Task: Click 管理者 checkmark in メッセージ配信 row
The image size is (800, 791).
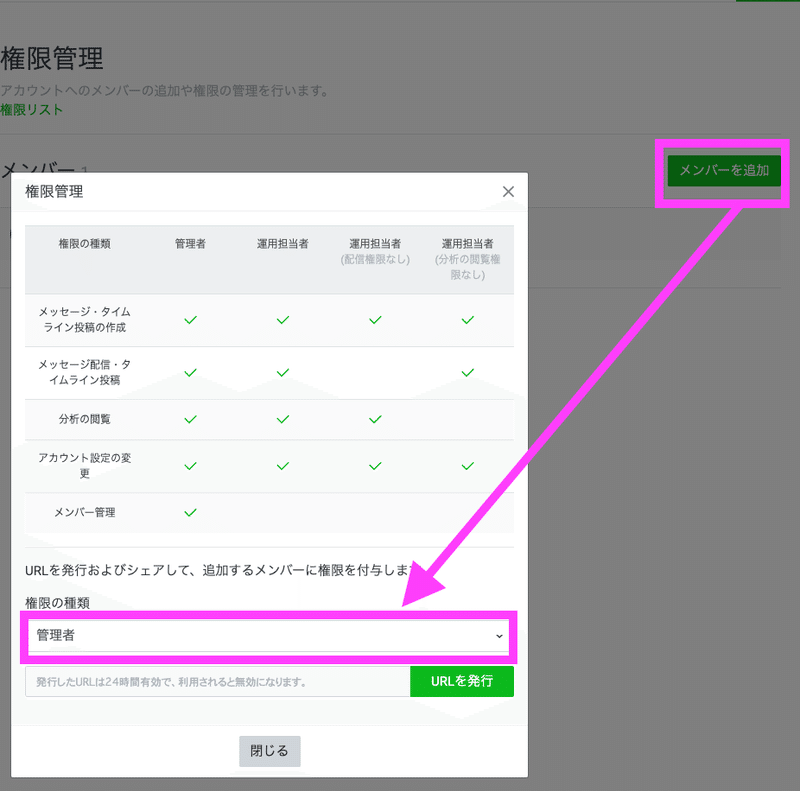Action: (190, 373)
